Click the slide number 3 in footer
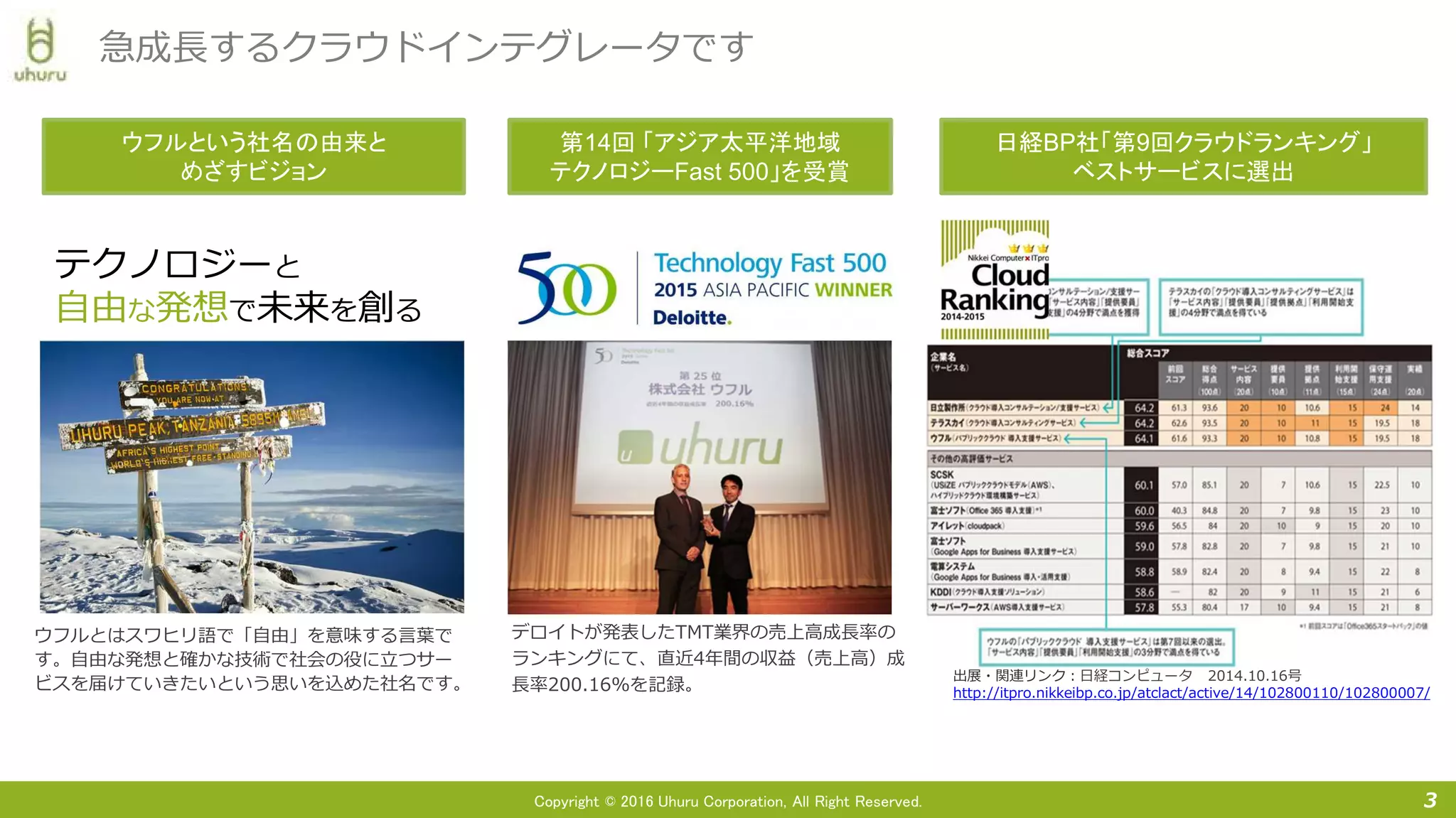 (1430, 800)
